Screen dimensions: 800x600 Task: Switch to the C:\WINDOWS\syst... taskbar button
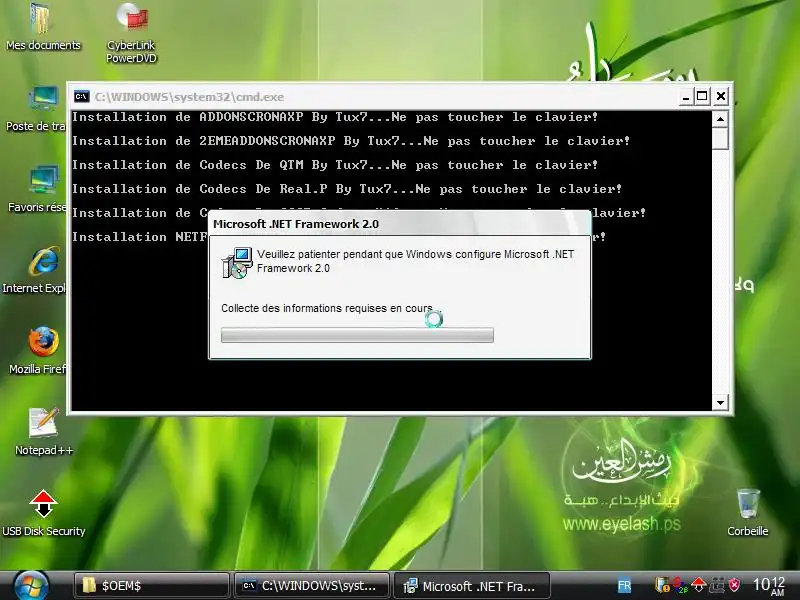312,586
